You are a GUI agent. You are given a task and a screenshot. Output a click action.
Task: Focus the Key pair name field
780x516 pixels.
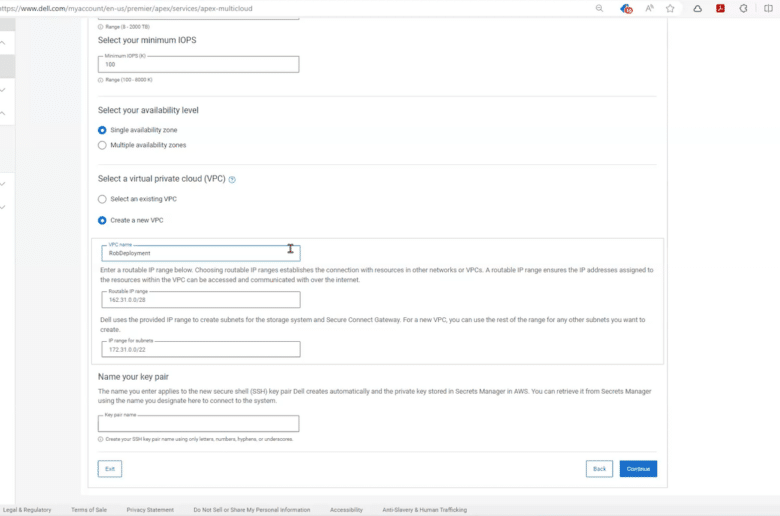(198, 423)
